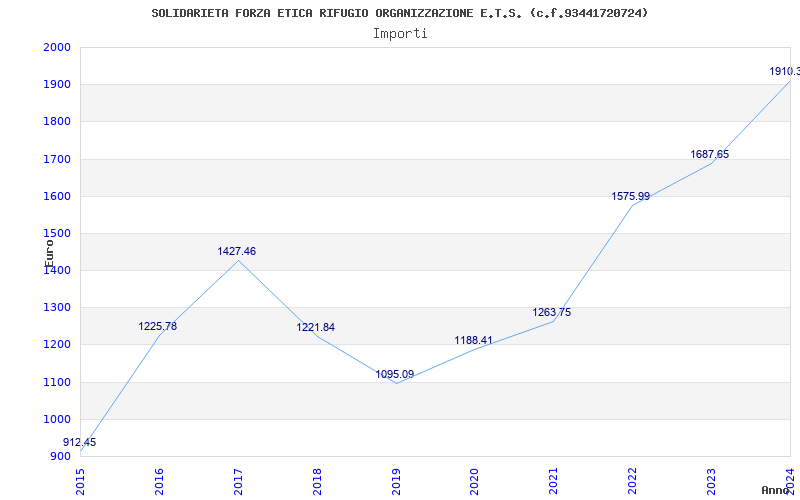Select the 2015 year tick on x-axis
The height and width of the screenshot is (500, 800).
(81, 480)
